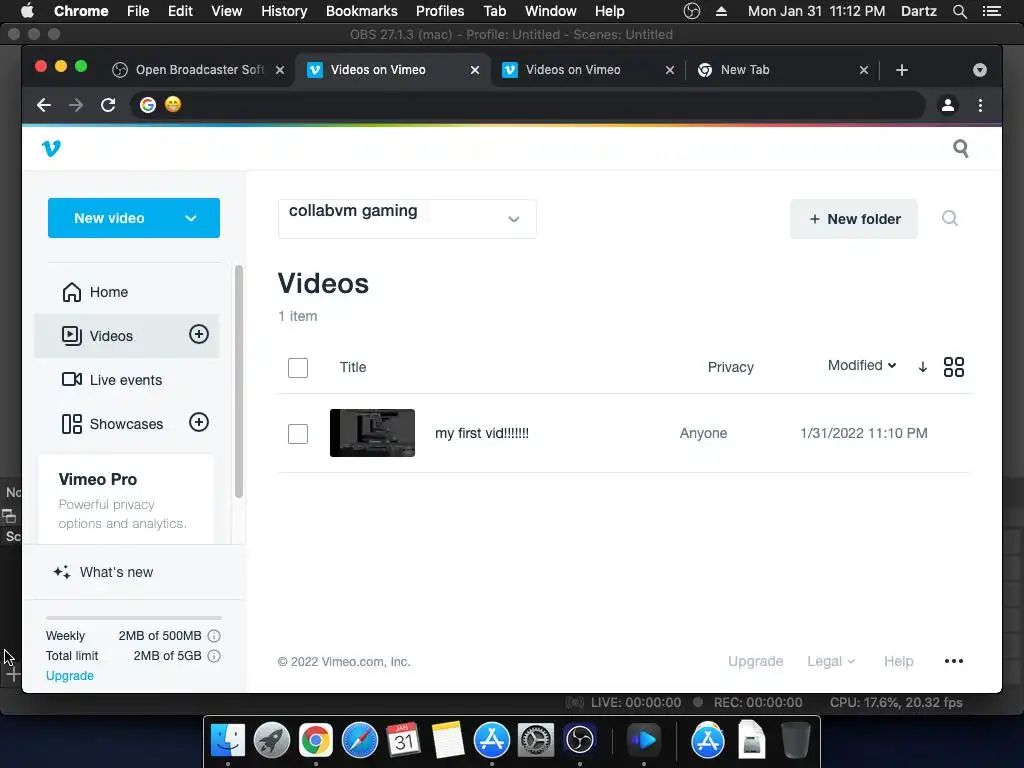The image size is (1024, 768).
Task: Click the Upgrade link in the footer
Action: pos(756,662)
